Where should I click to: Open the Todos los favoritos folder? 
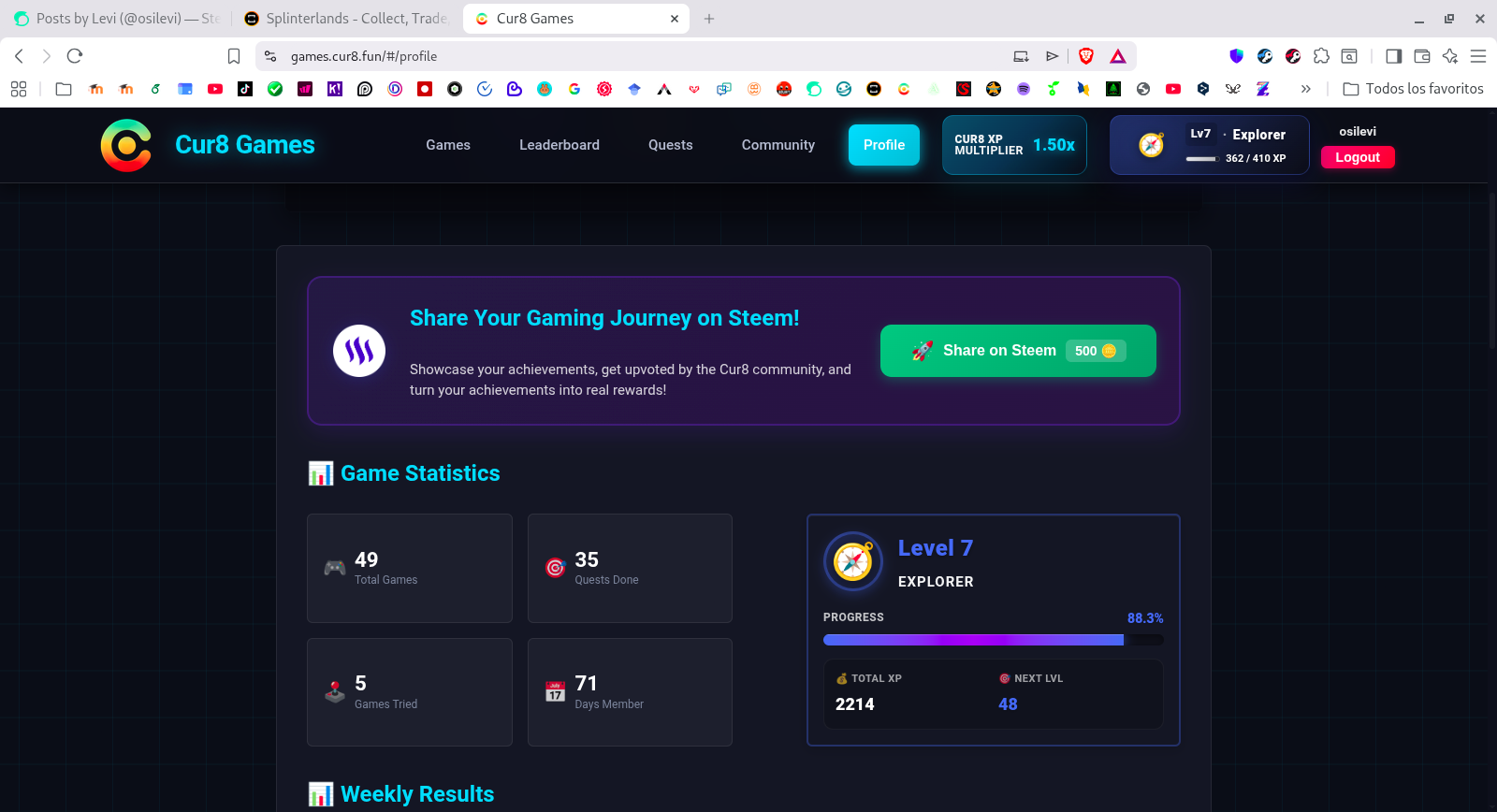pyautogui.click(x=1413, y=89)
